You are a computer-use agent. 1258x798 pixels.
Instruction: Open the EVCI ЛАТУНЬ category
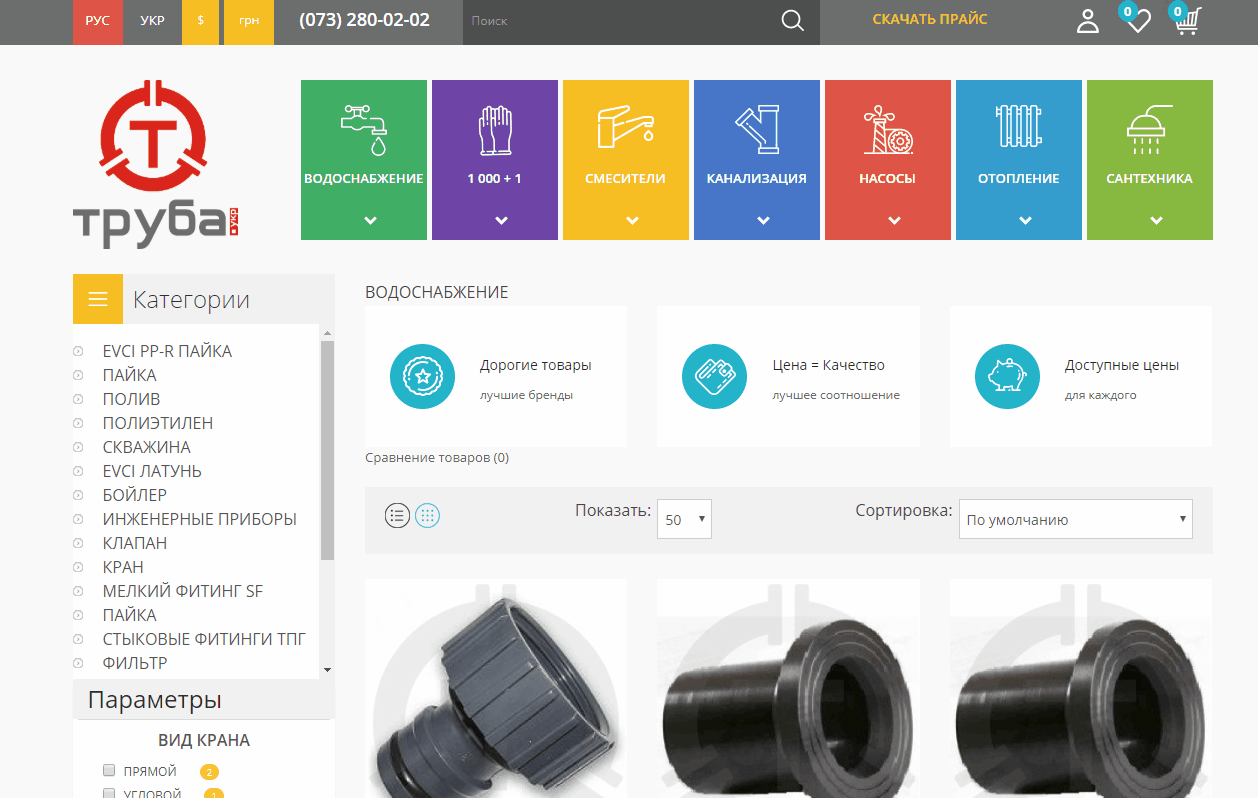pos(152,471)
